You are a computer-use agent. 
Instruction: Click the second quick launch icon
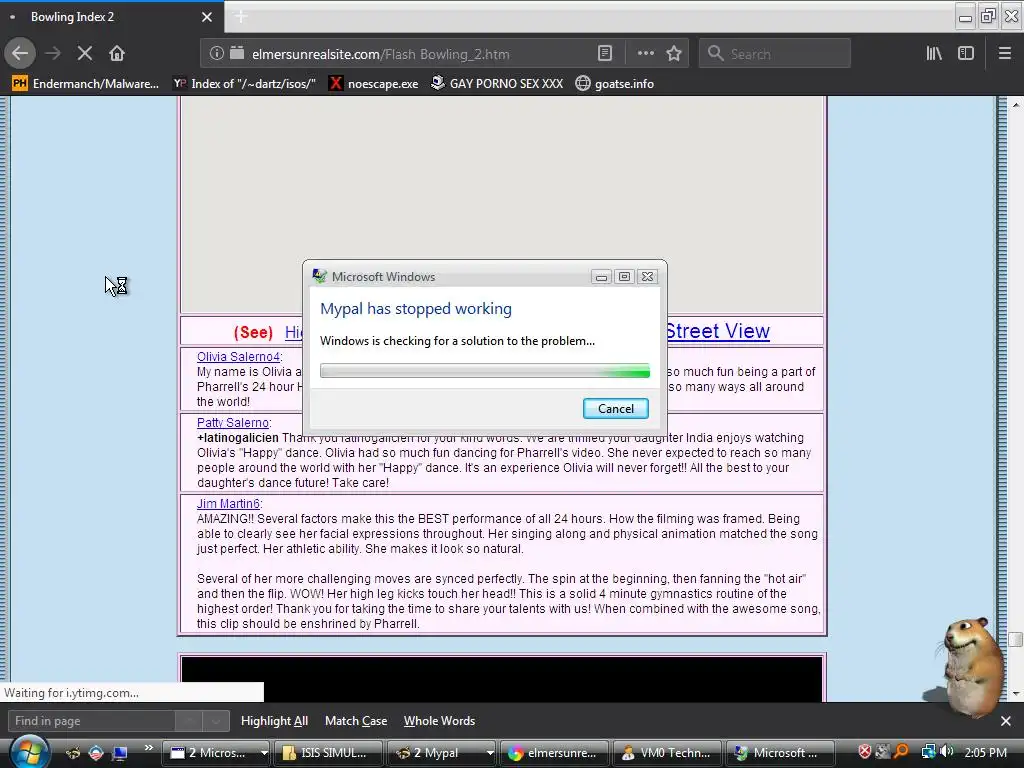[x=96, y=753]
